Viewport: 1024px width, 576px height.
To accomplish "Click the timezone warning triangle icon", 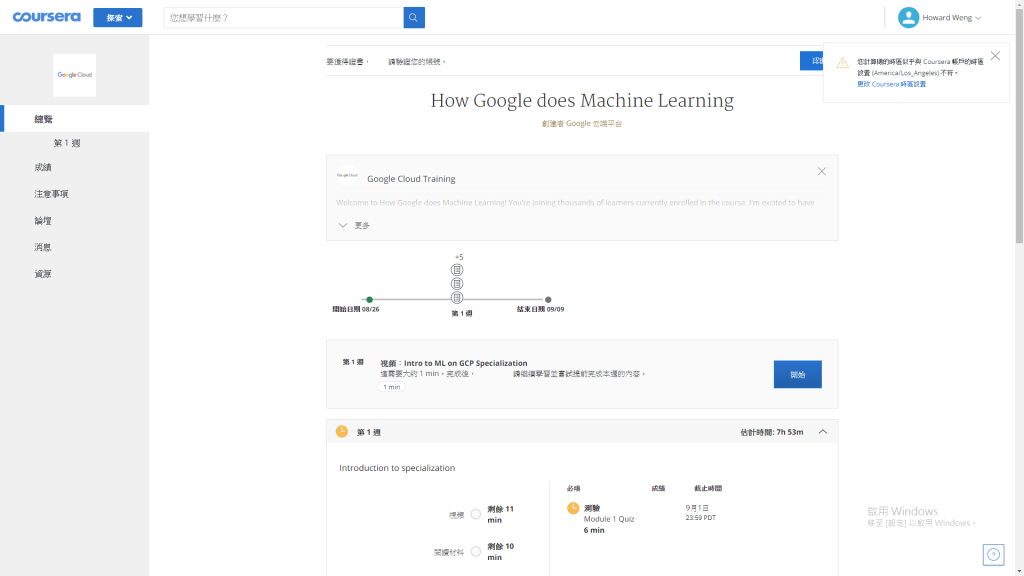I will click(842, 63).
